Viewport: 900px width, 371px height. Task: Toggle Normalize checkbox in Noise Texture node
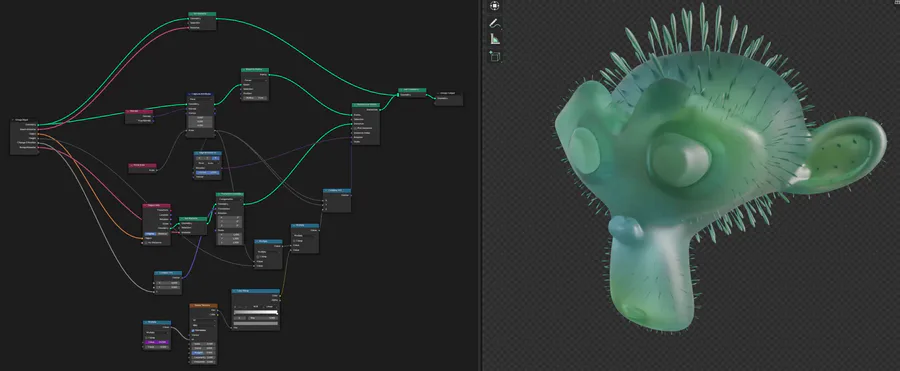point(193,331)
